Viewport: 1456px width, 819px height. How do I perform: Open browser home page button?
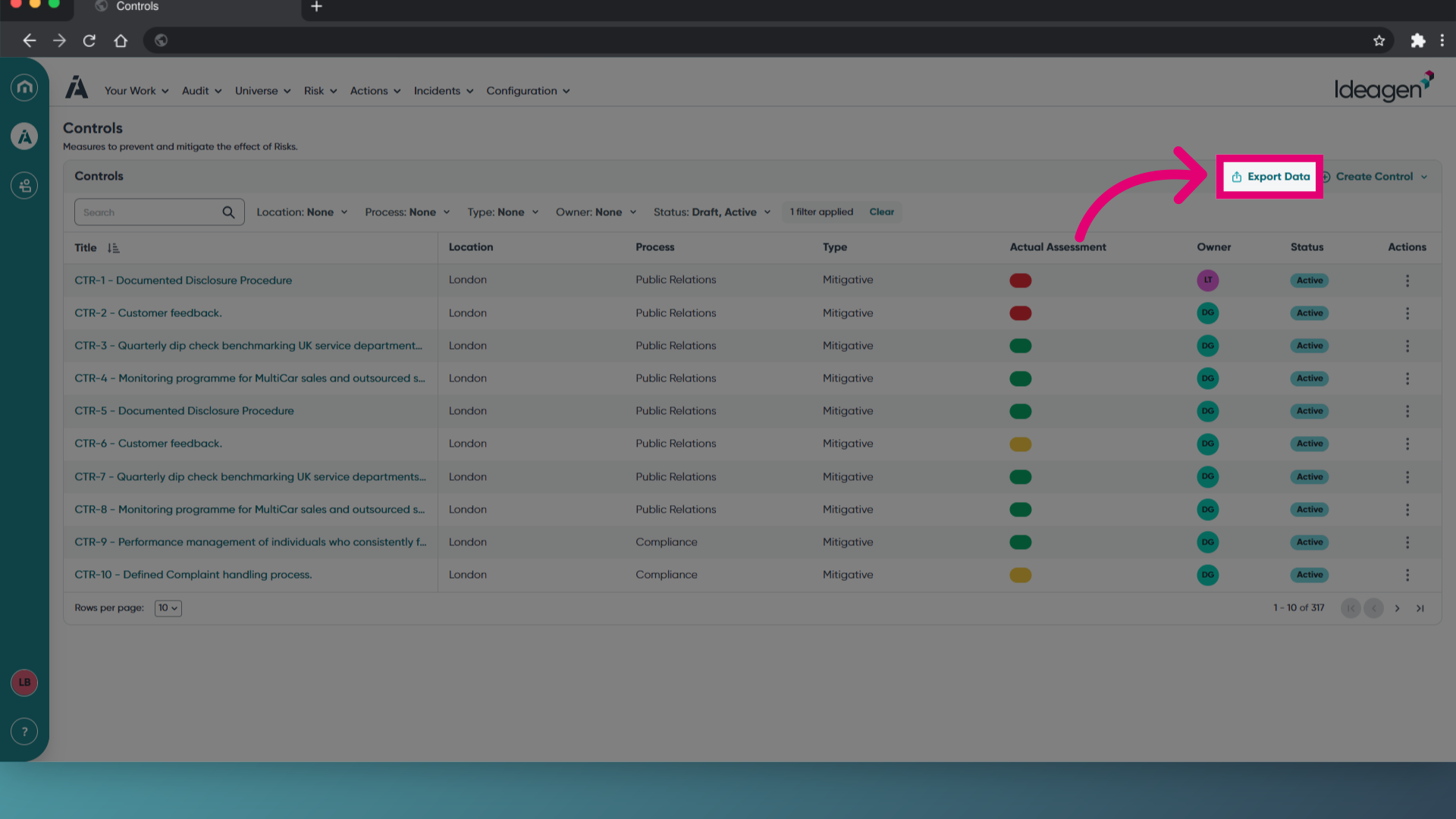point(121,41)
